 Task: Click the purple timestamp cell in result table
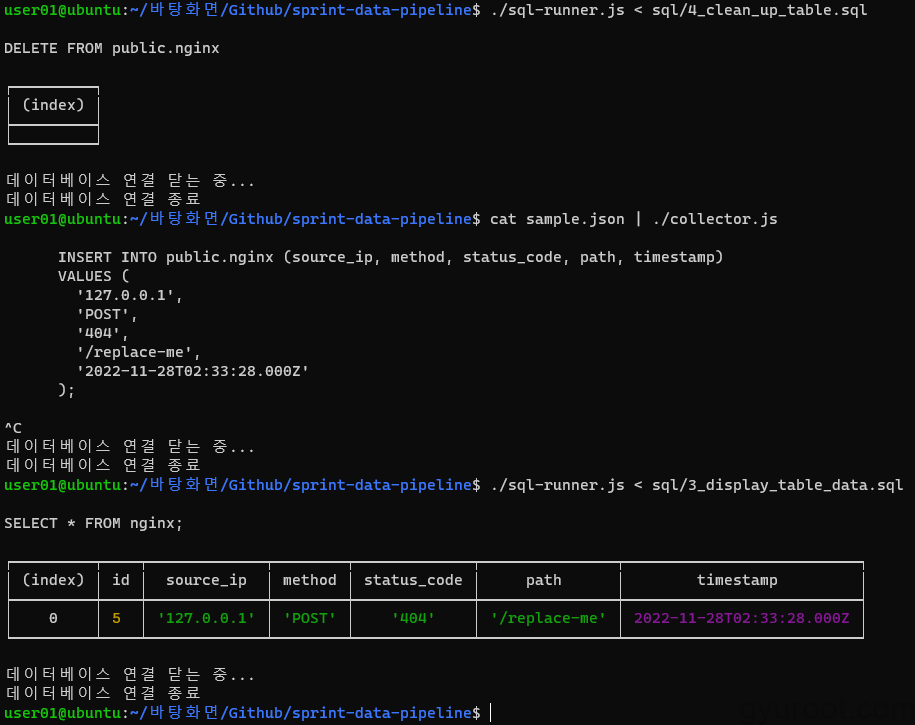click(741, 618)
